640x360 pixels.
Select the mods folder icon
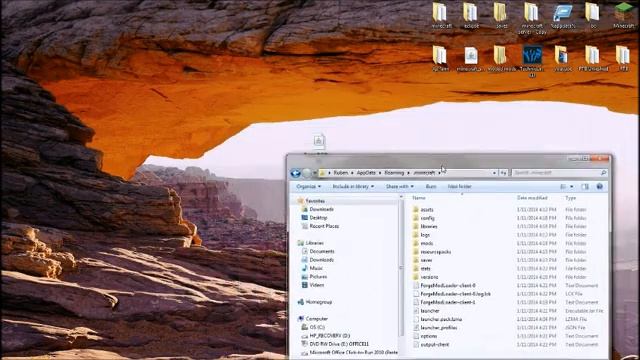click(416, 243)
